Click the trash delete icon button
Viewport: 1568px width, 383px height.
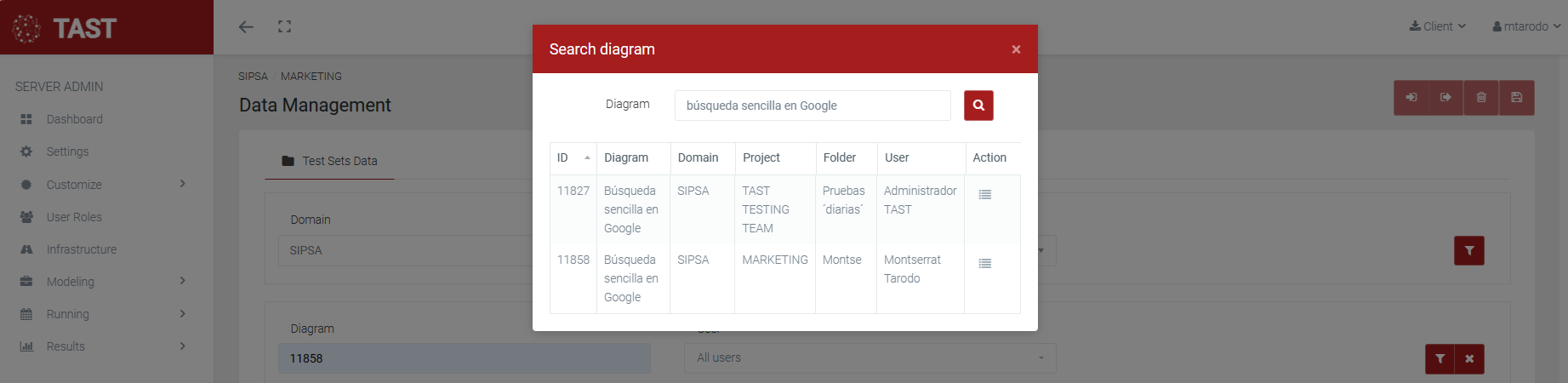(1481, 98)
